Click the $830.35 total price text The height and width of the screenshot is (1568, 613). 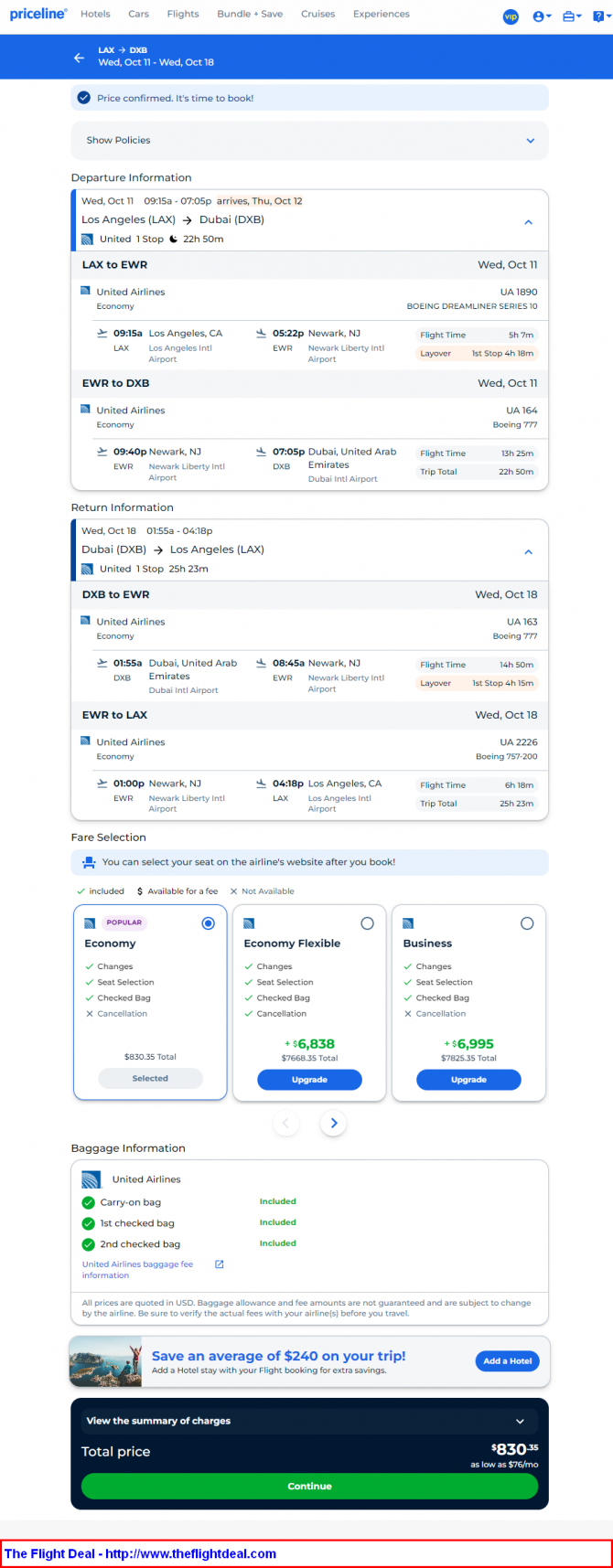click(515, 1449)
